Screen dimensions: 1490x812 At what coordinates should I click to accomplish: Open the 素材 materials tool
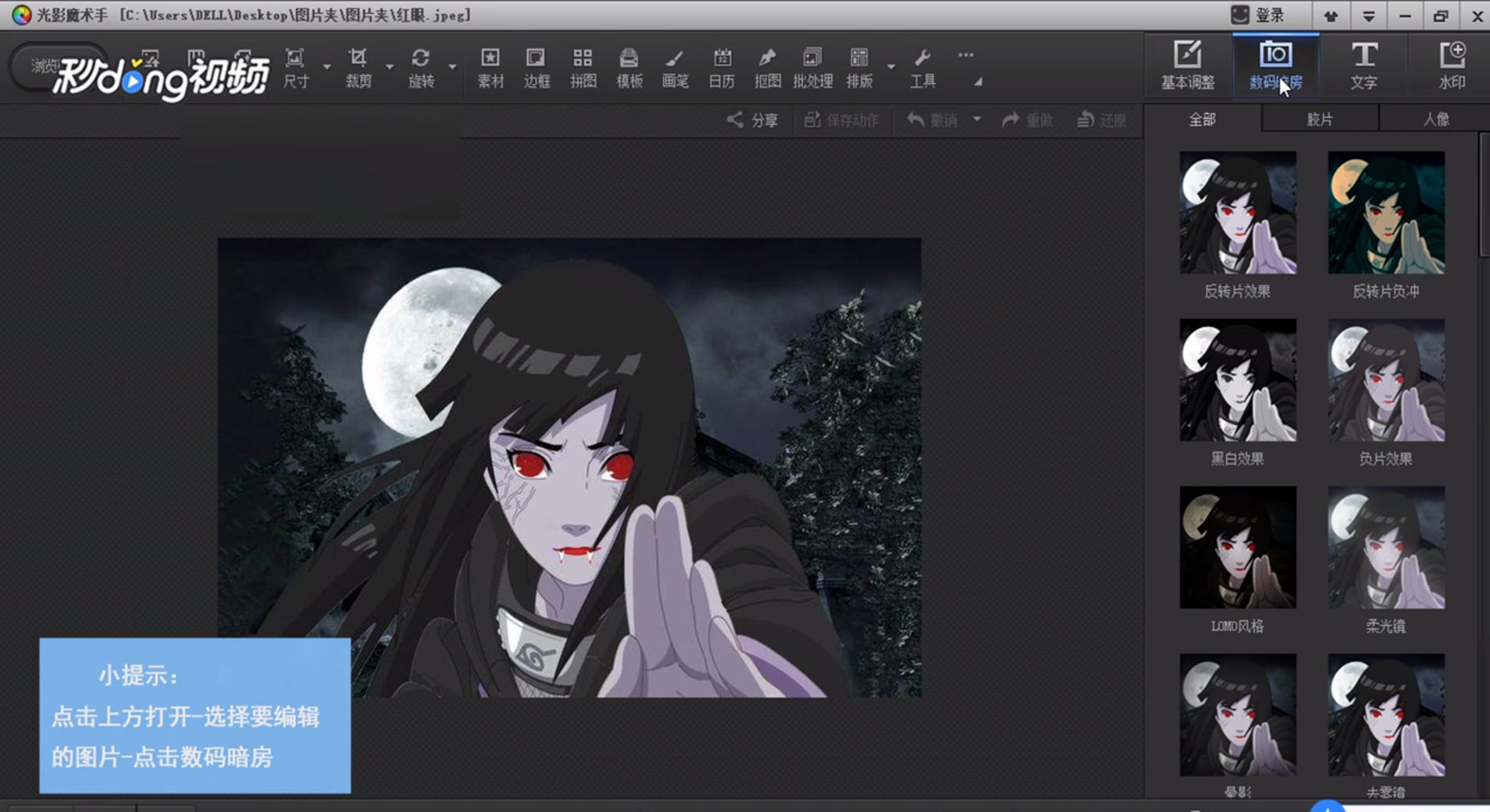(x=491, y=68)
